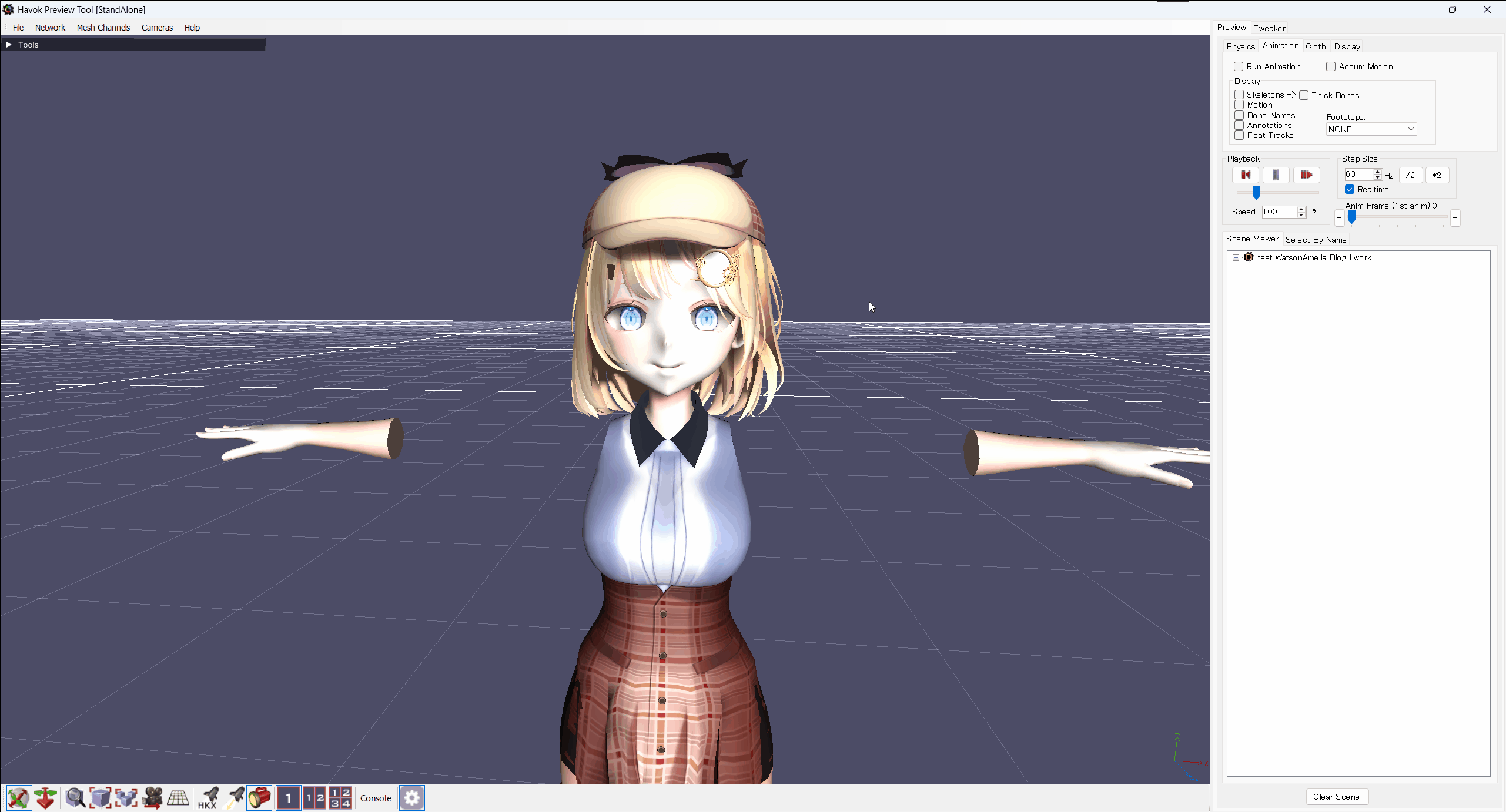Open the Help menu
The image size is (1506, 812).
192,28
